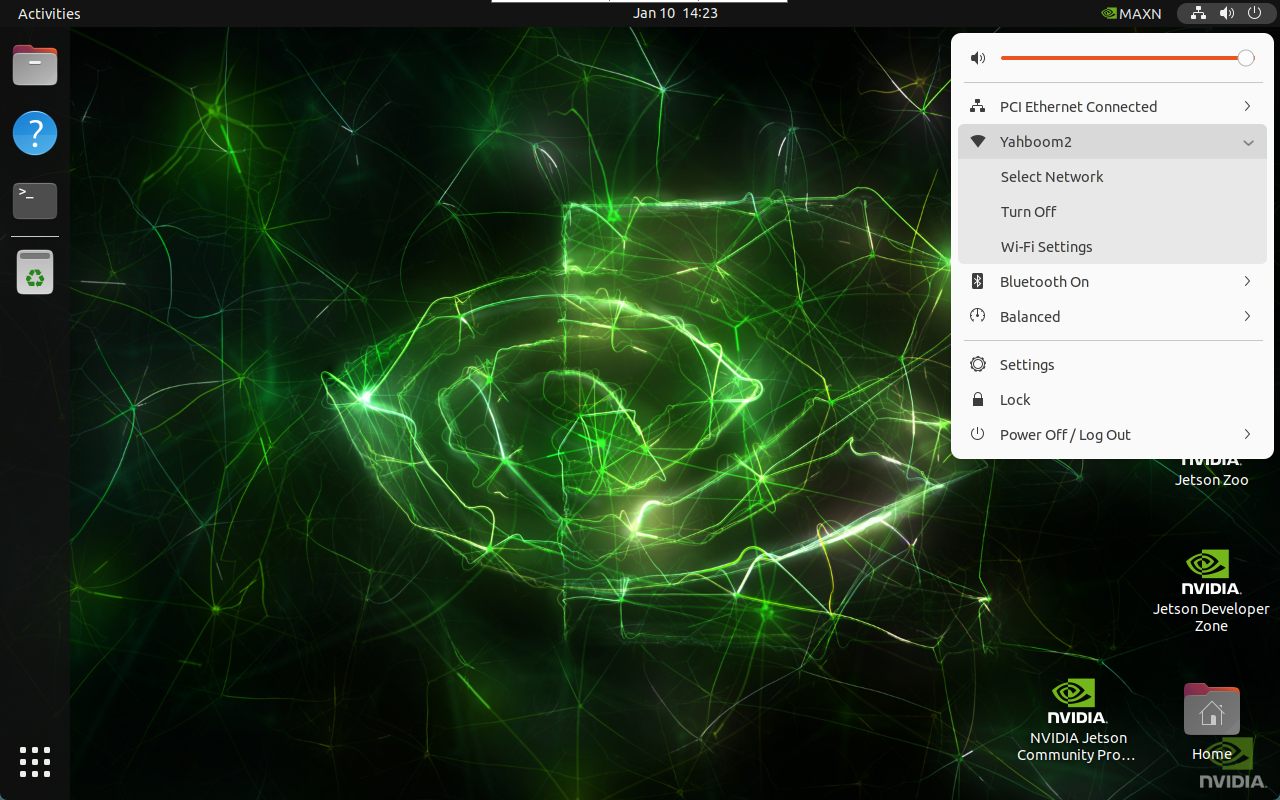Open the Trash in the dock
1280x800 pixels.
(x=35, y=272)
